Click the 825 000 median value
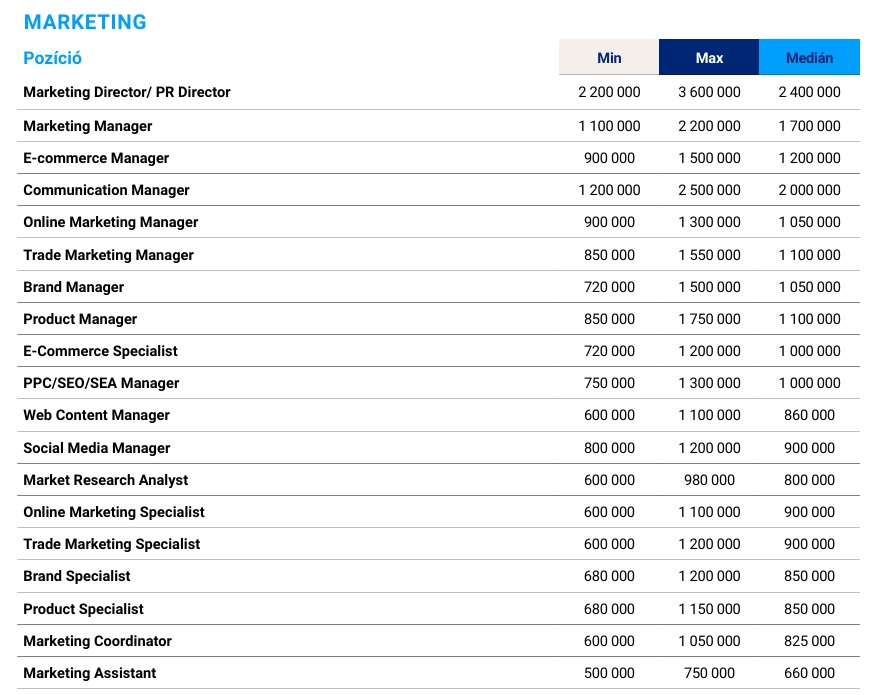The width and height of the screenshot is (889, 695). 809,641
